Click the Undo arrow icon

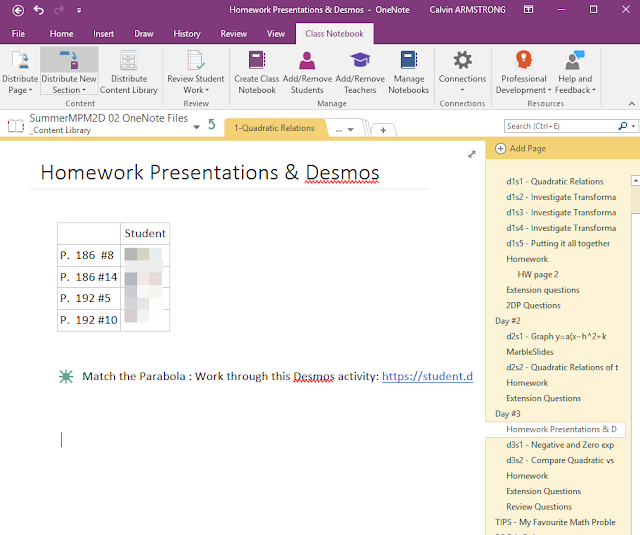click(x=39, y=10)
